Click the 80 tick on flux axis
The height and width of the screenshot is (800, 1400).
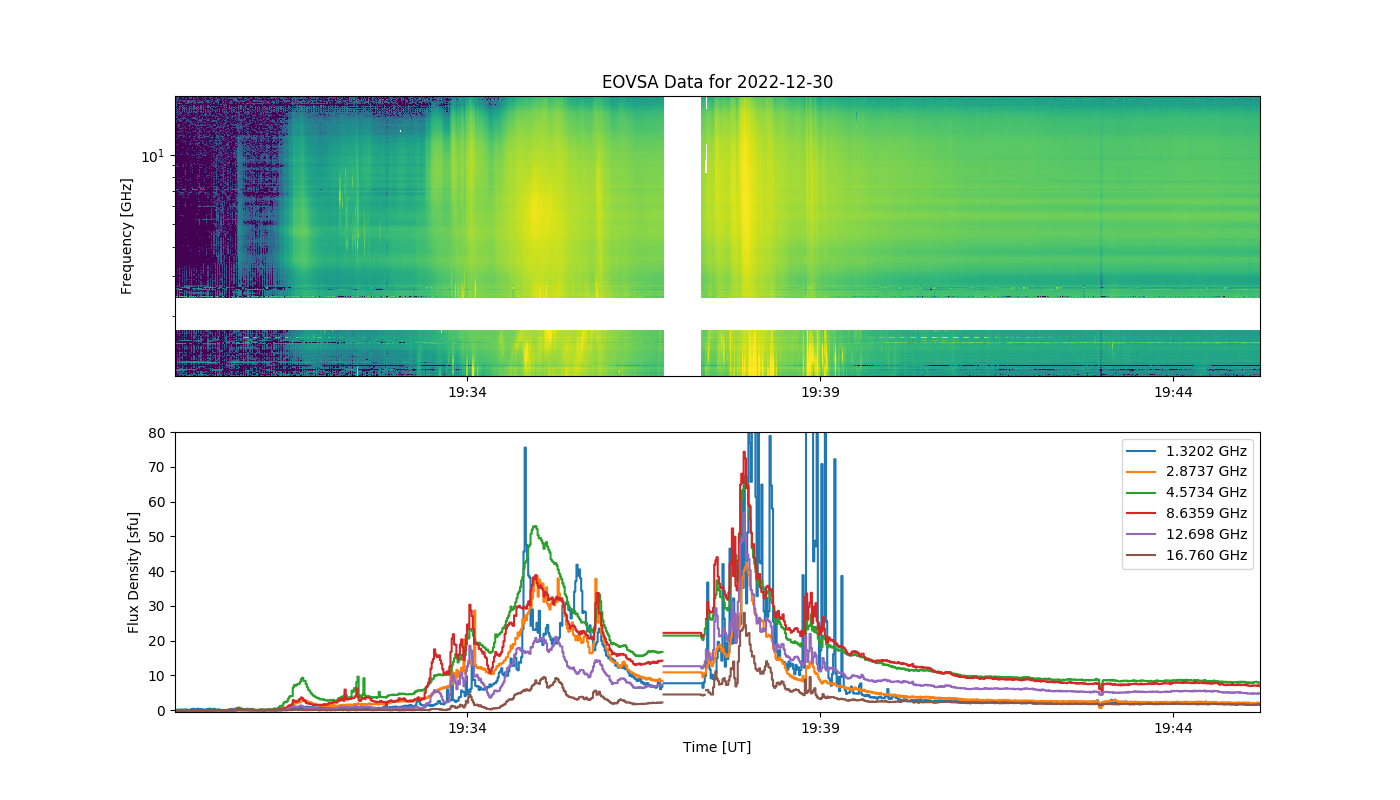(x=157, y=433)
